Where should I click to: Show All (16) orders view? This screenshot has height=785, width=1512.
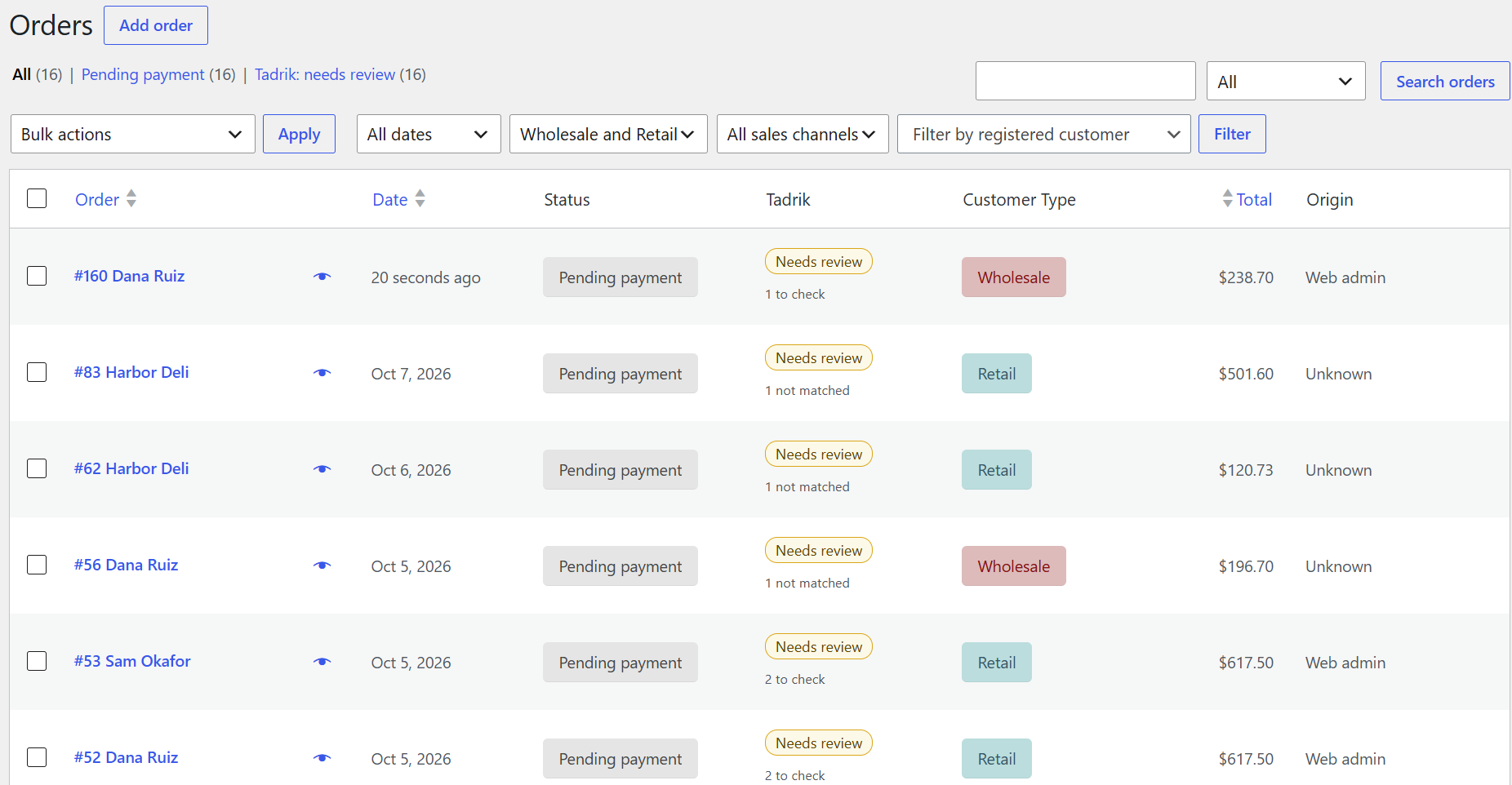point(38,74)
